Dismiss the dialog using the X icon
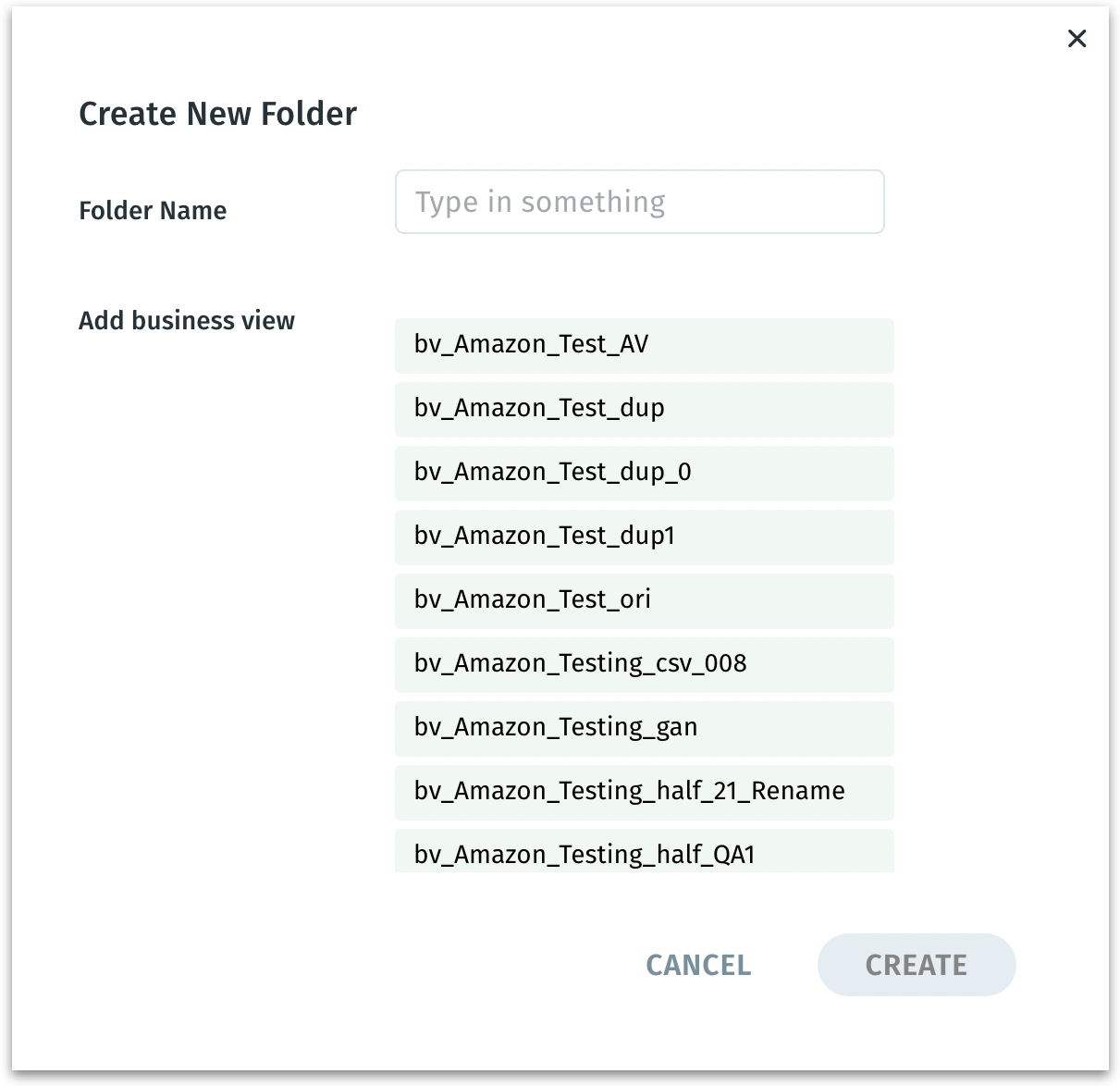This screenshot has height=1086, width=1120. coord(1077,39)
